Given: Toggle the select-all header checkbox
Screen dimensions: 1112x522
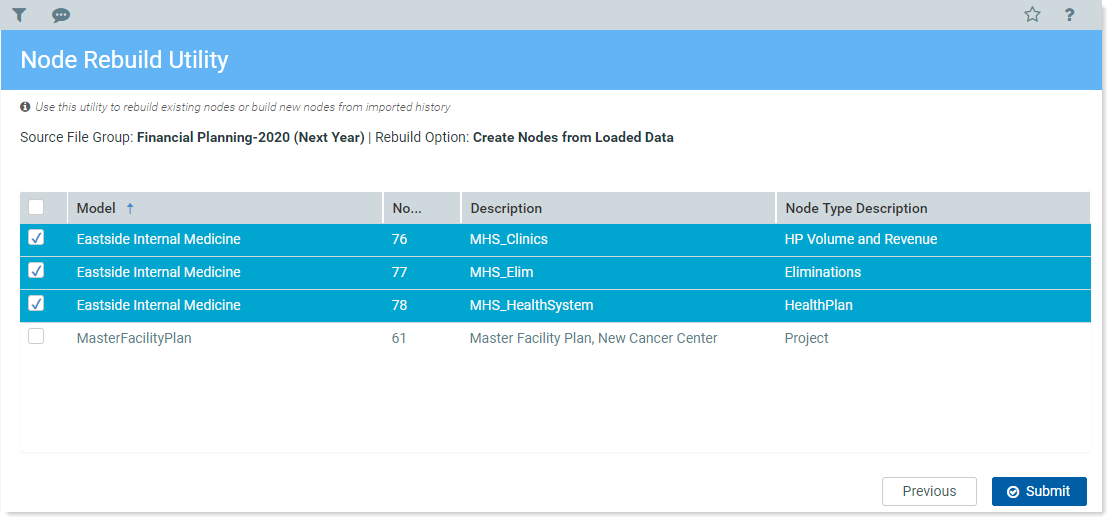Looking at the screenshot, I should click(36, 208).
